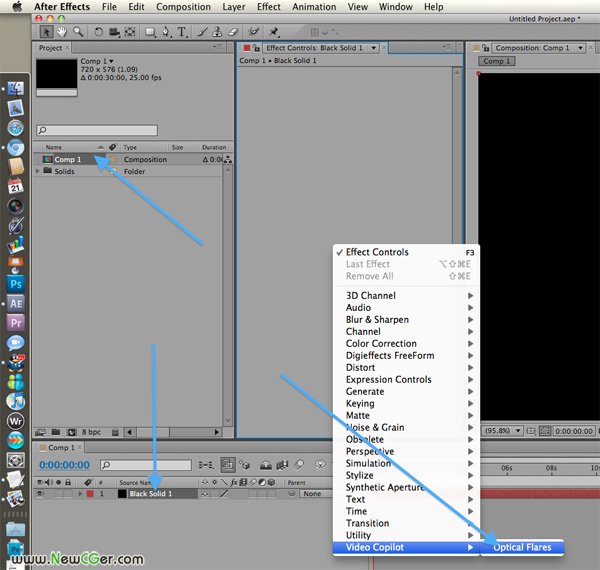The width and height of the screenshot is (600, 570).
Task: Select the Pen tool
Action: (166, 33)
